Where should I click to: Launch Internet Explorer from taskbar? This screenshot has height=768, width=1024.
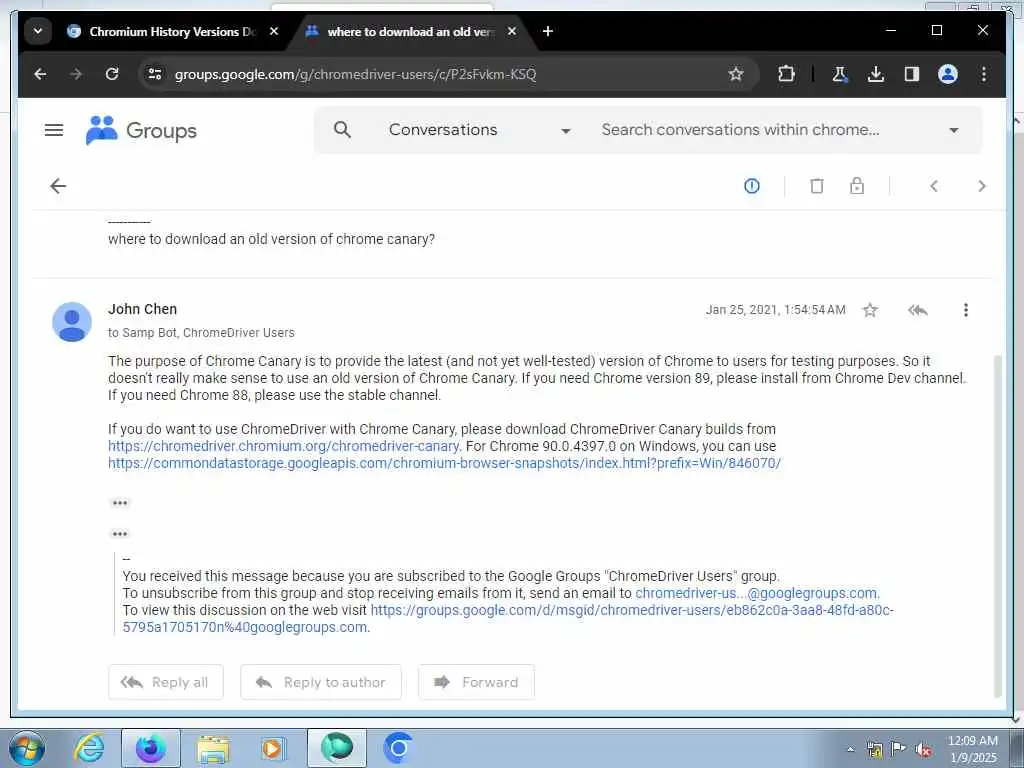[x=89, y=748]
